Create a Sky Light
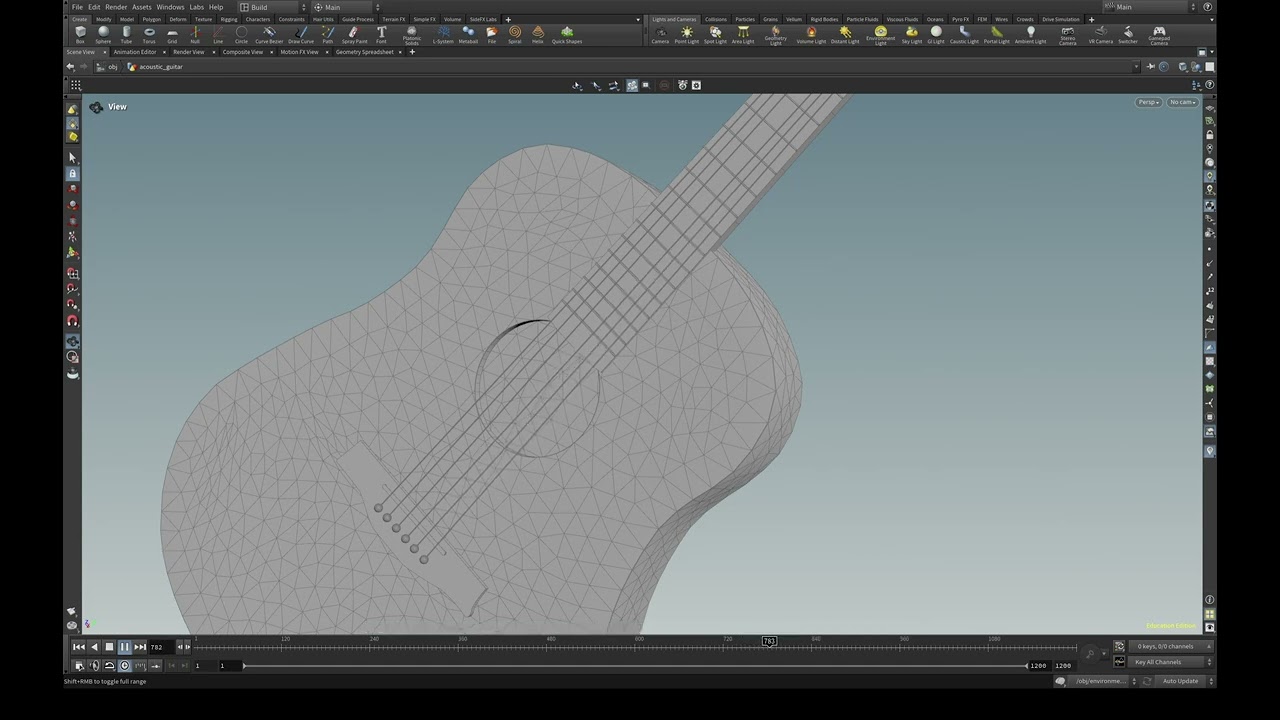The image size is (1280, 720). [x=912, y=35]
